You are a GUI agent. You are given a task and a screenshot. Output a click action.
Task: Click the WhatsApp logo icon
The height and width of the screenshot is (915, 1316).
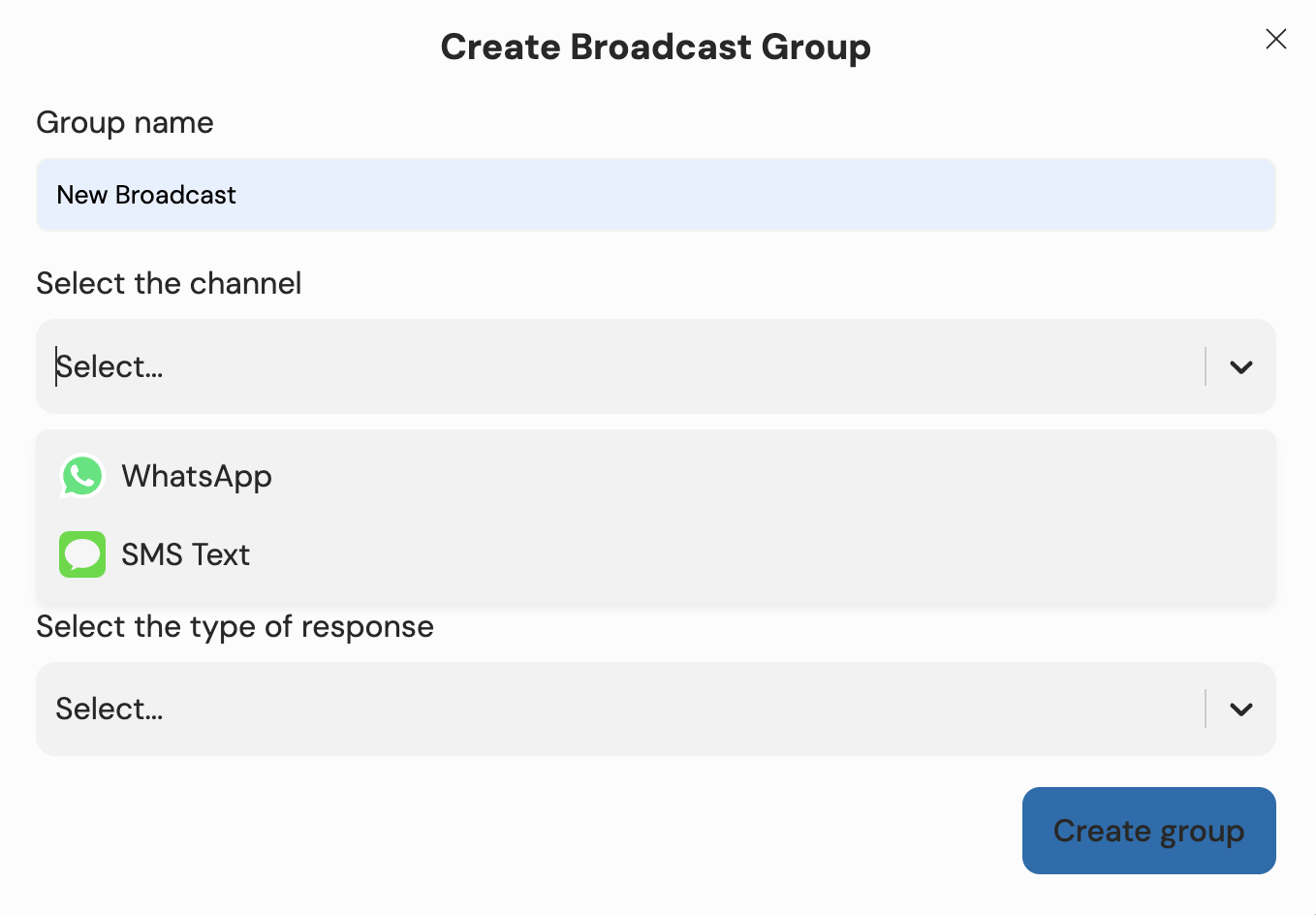[x=82, y=476]
